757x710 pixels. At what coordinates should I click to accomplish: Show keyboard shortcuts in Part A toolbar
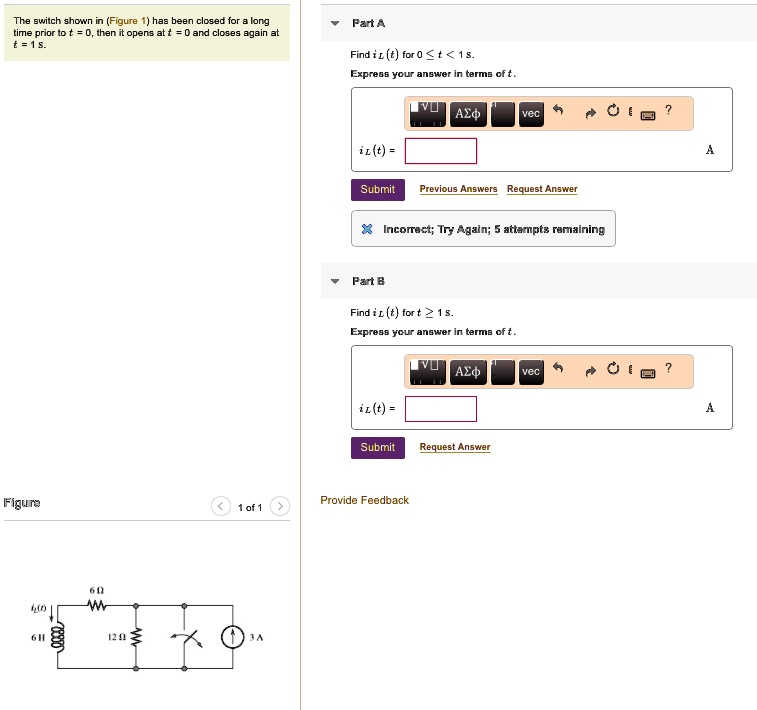coord(647,115)
